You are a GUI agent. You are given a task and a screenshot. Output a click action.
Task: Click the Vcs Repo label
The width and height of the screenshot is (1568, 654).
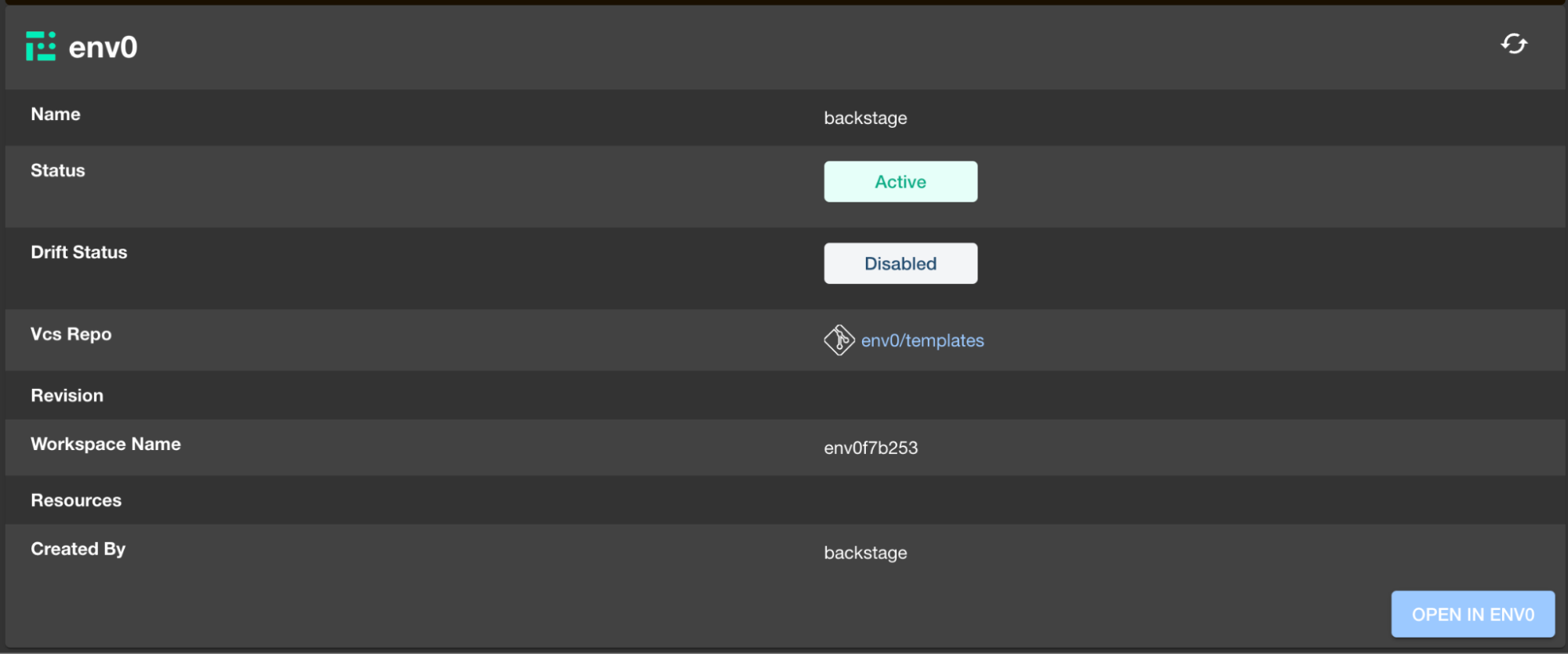click(x=71, y=334)
